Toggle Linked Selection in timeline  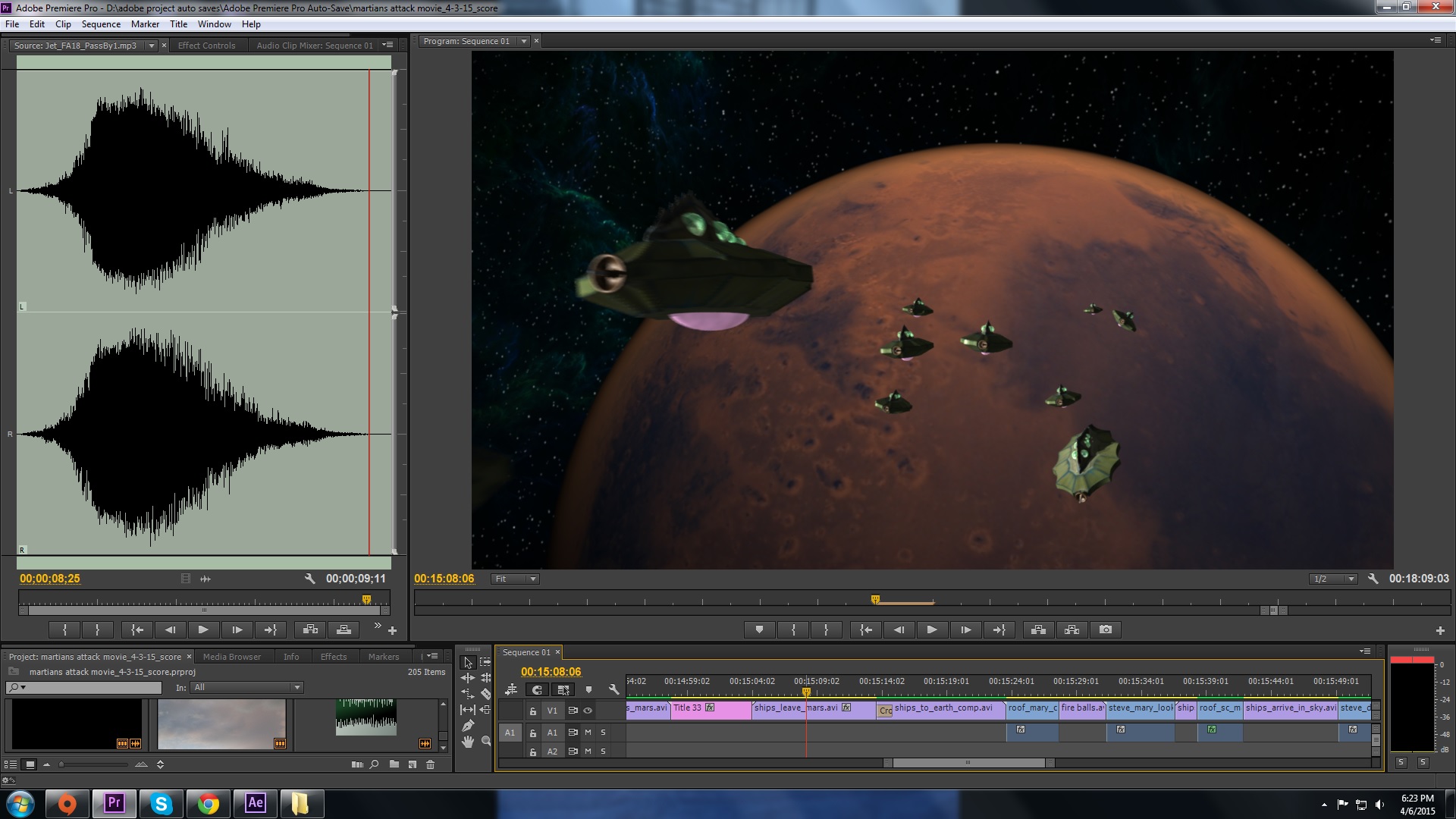(563, 689)
